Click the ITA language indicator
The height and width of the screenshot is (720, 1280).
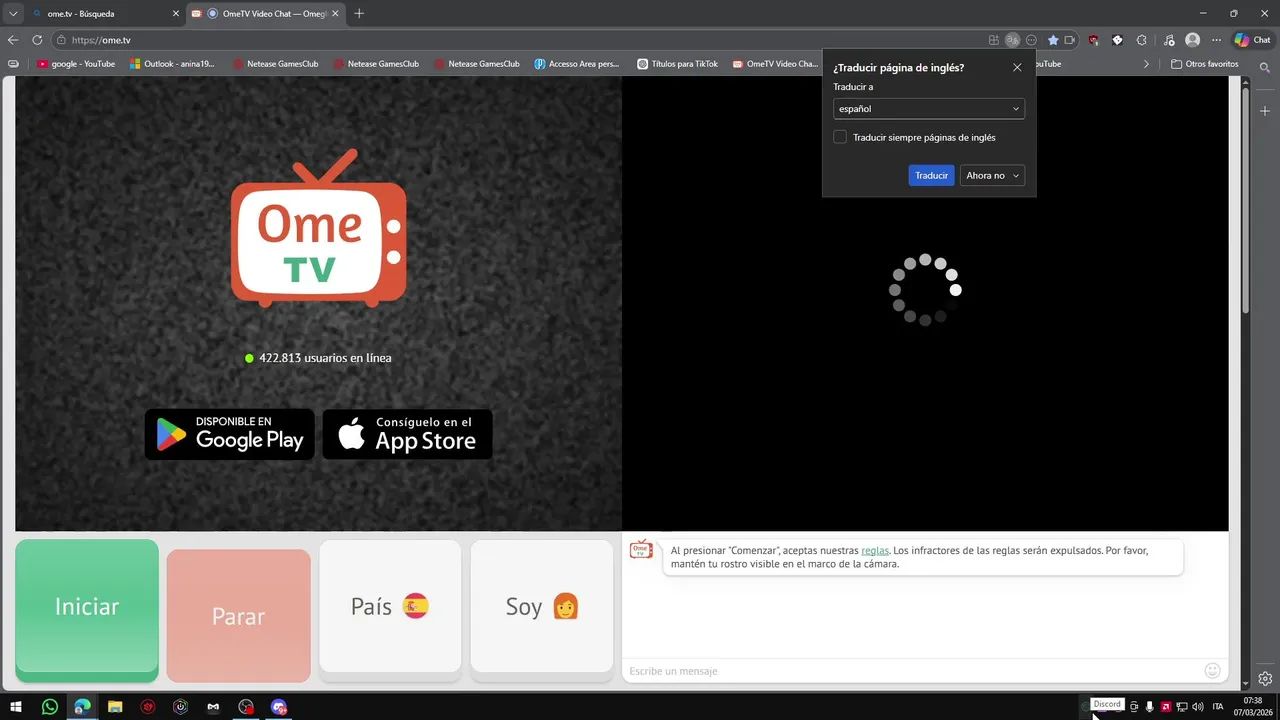click(1218, 707)
